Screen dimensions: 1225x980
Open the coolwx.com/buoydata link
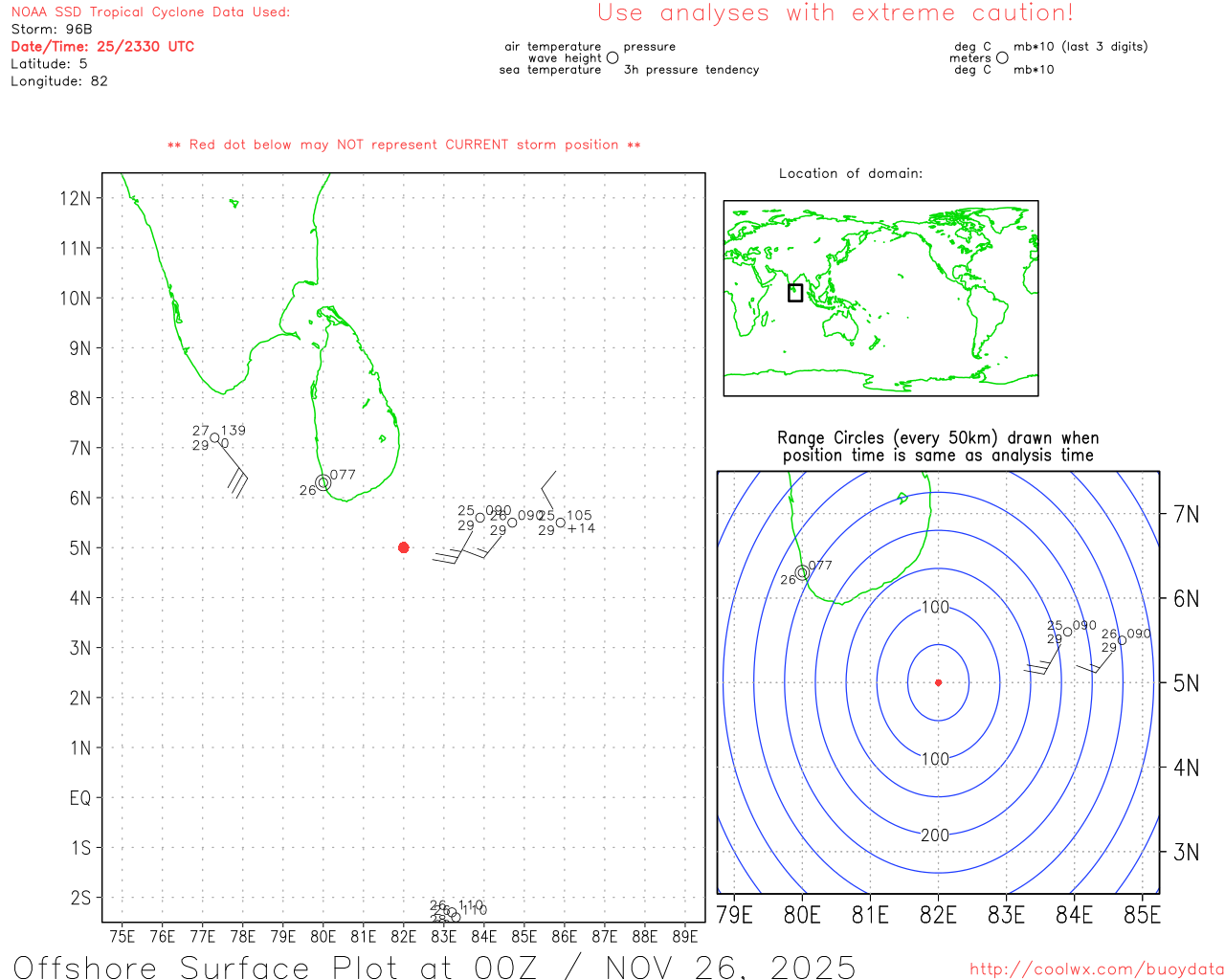coord(1097,969)
